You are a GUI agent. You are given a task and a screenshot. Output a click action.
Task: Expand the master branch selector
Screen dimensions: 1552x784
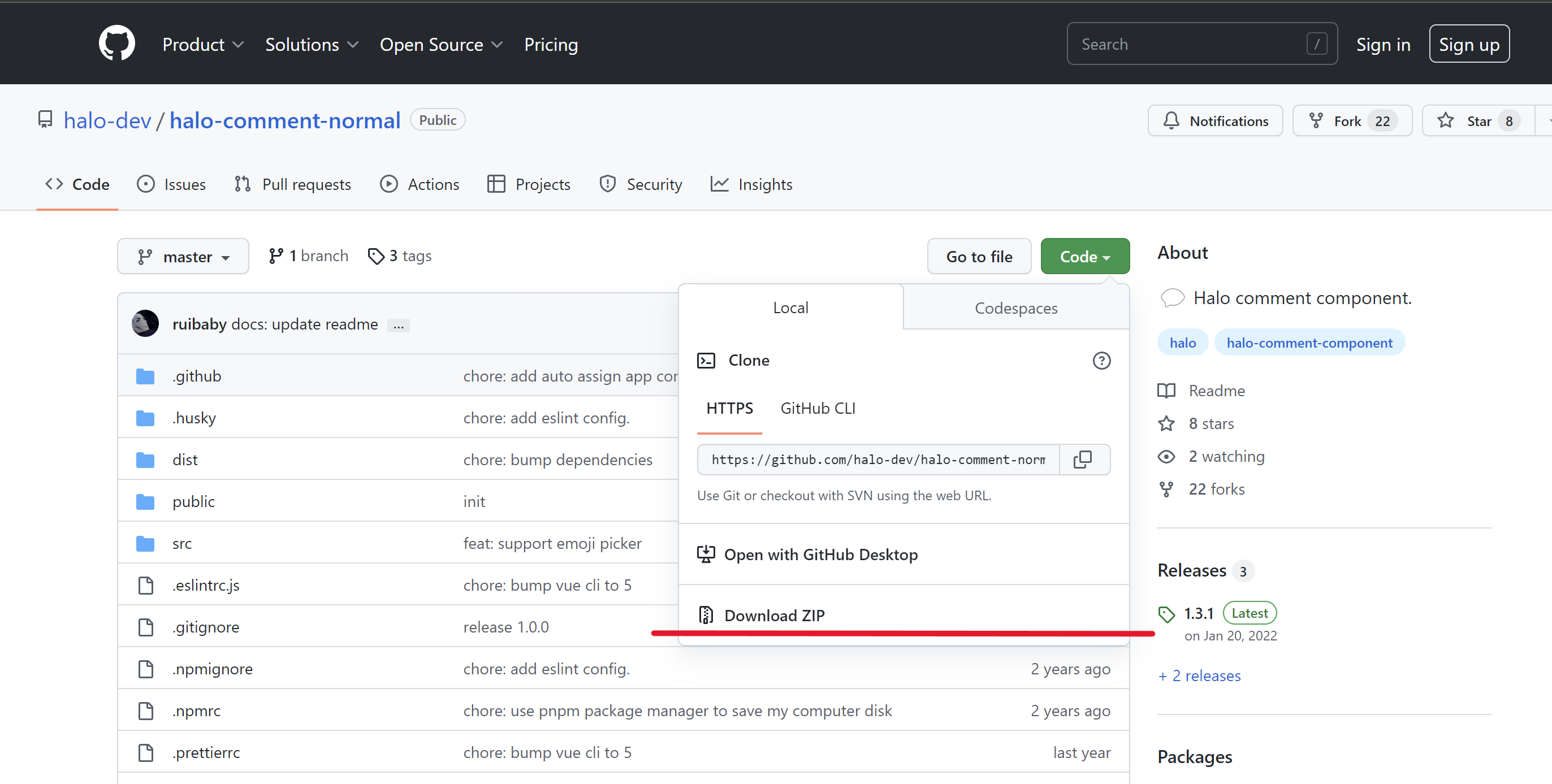183,257
